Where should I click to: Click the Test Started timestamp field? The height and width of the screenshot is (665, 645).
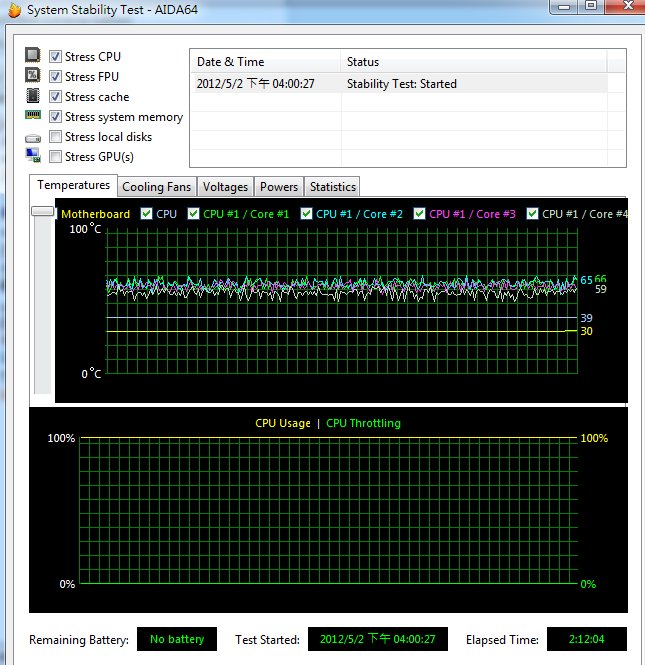click(x=377, y=639)
